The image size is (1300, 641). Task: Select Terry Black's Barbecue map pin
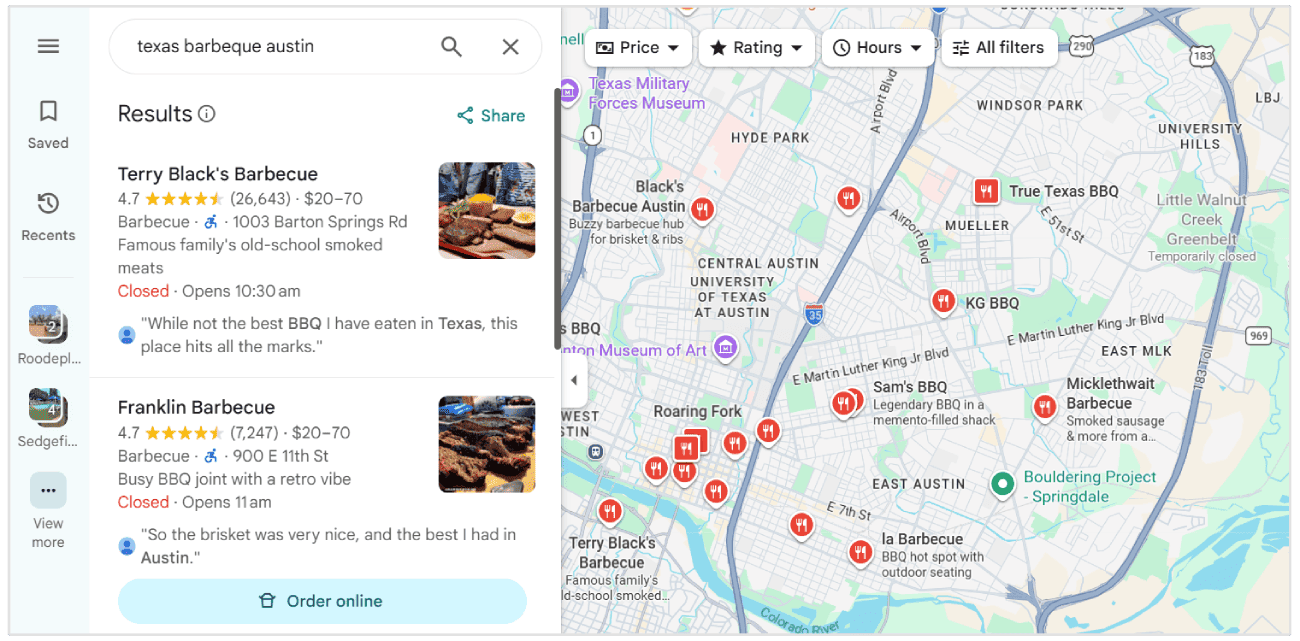610,512
